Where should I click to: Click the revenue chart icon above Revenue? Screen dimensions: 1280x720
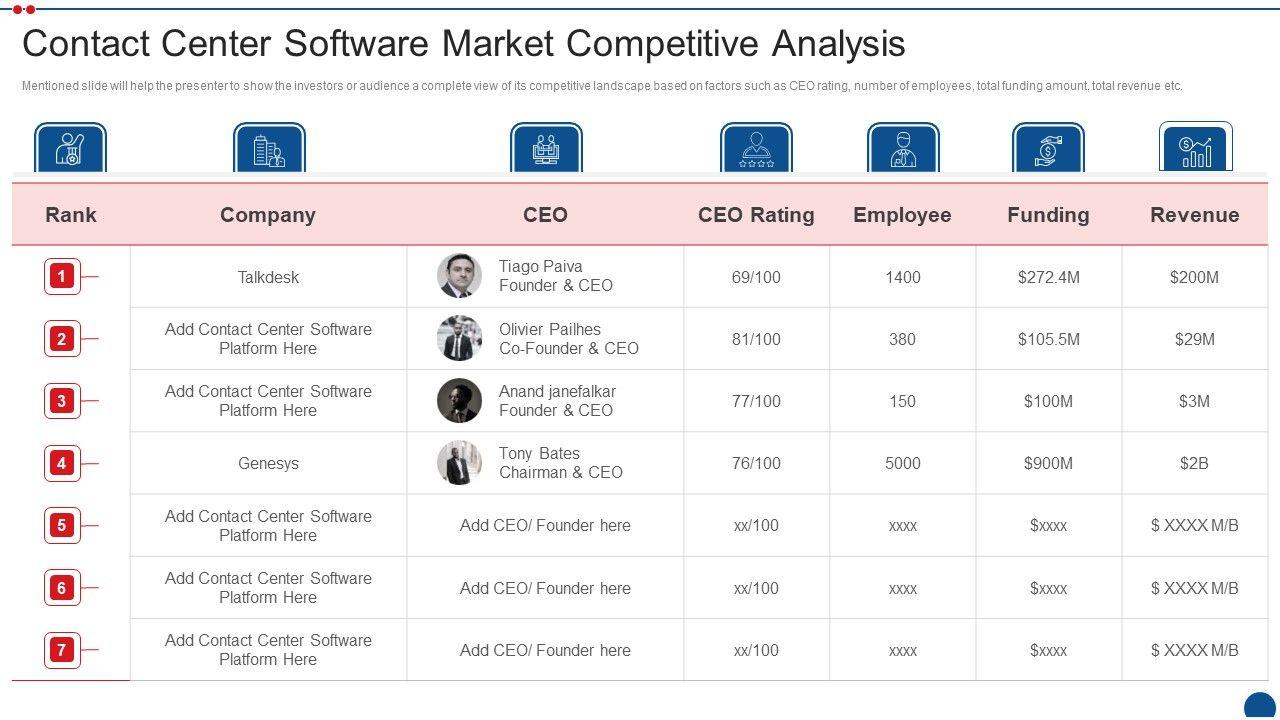(1195, 148)
